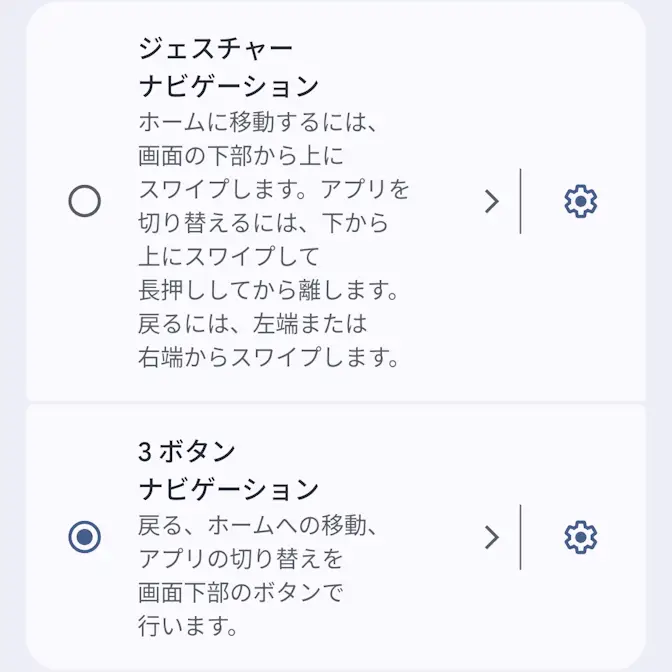Select the 3 ボタン ナビゲーション radio button

coord(85,538)
